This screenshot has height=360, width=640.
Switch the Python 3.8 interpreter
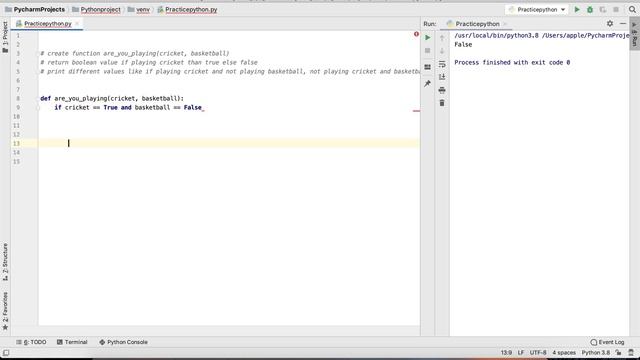[x=596, y=353]
